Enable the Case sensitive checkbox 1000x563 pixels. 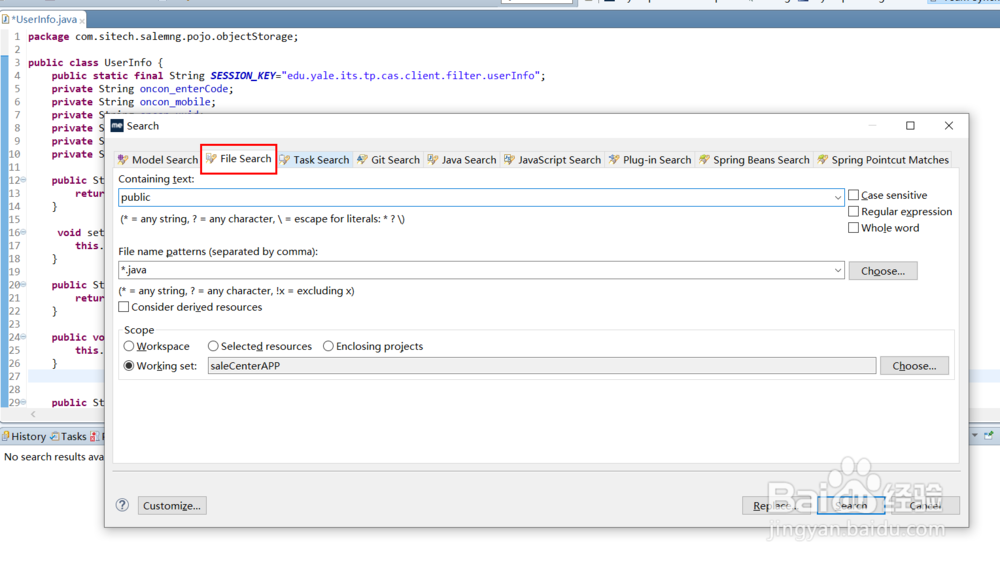853,195
